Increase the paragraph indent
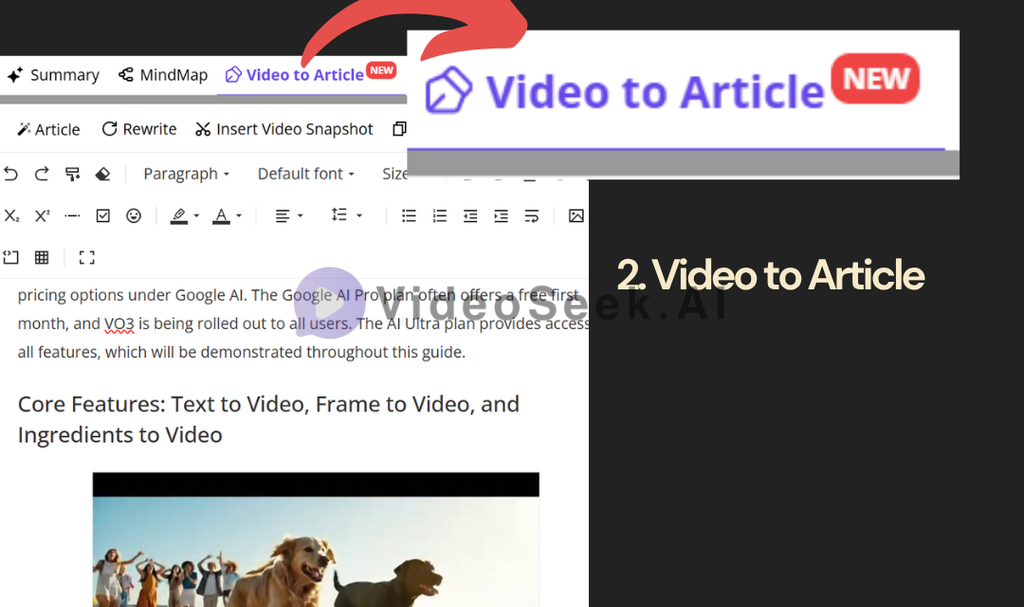1024x607 pixels. click(501, 216)
